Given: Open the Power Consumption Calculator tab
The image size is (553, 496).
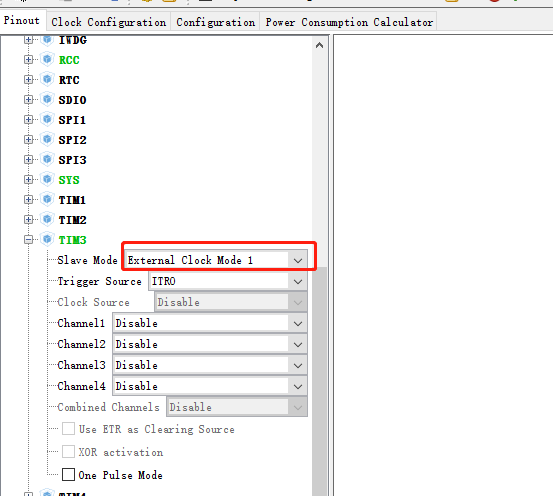Looking at the screenshot, I should (x=349, y=22).
